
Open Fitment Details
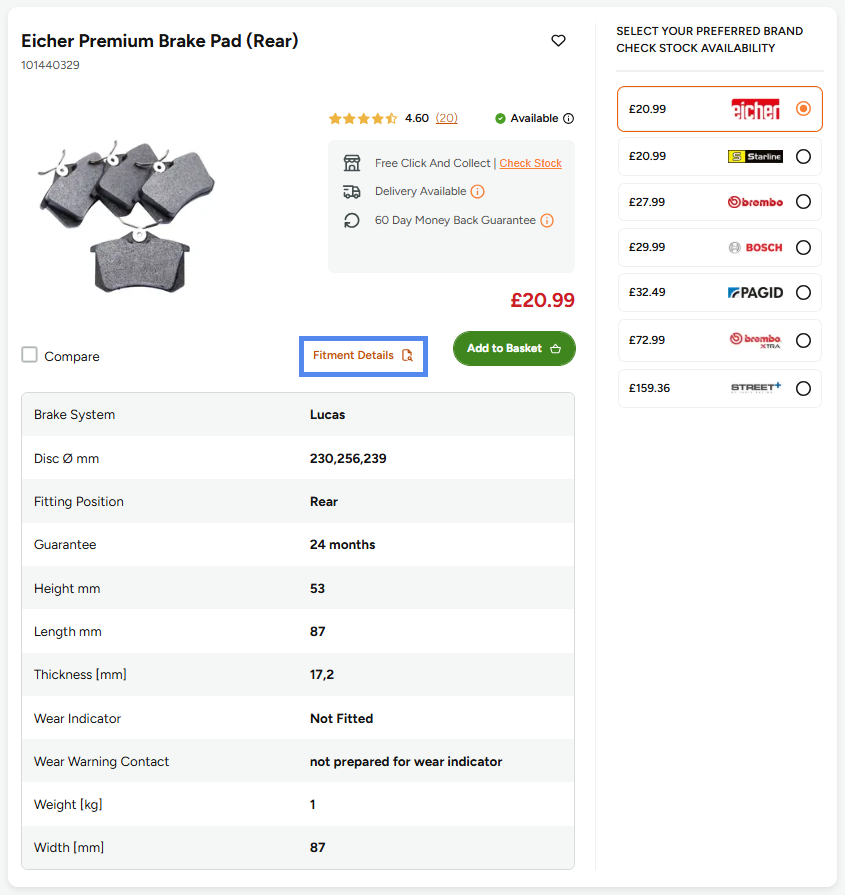[x=363, y=356]
